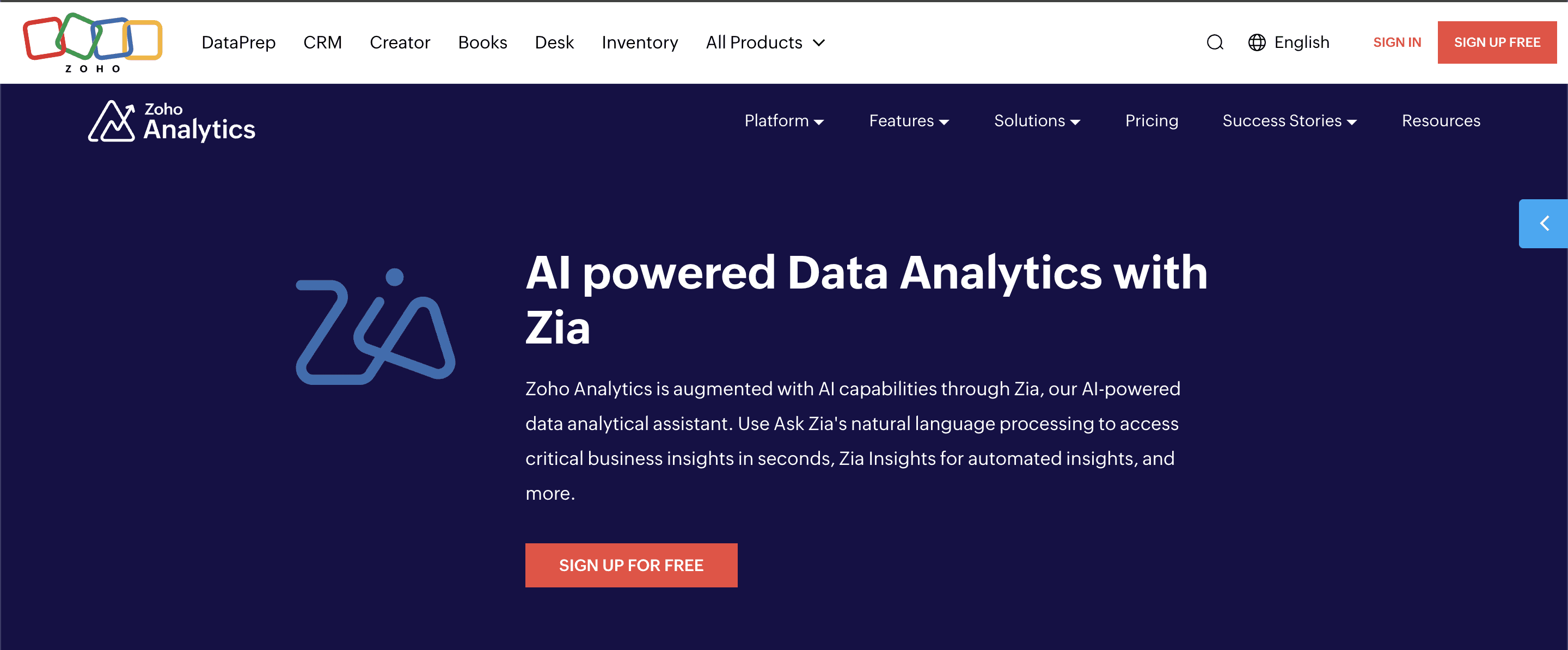1568x650 pixels.
Task: Click the globe language icon
Action: pos(1257,42)
